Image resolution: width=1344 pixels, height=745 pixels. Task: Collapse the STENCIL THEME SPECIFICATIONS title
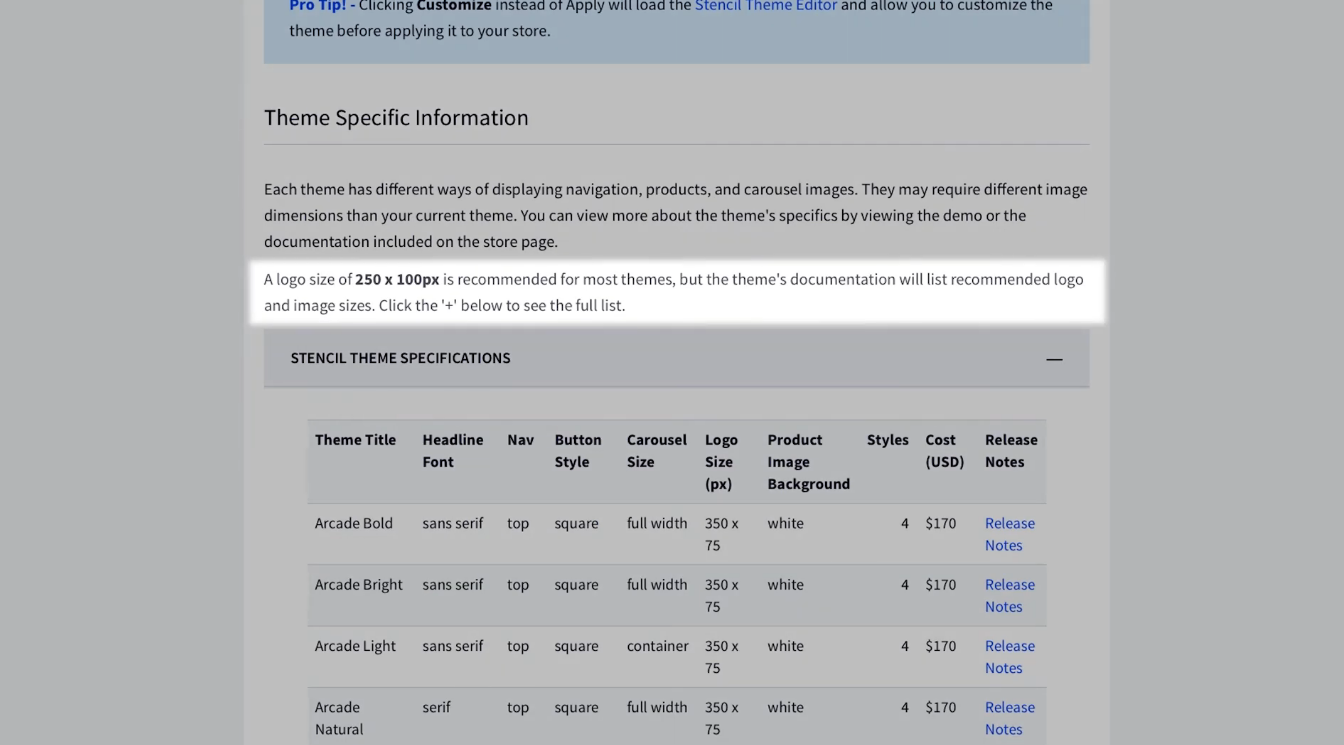[x=400, y=358]
